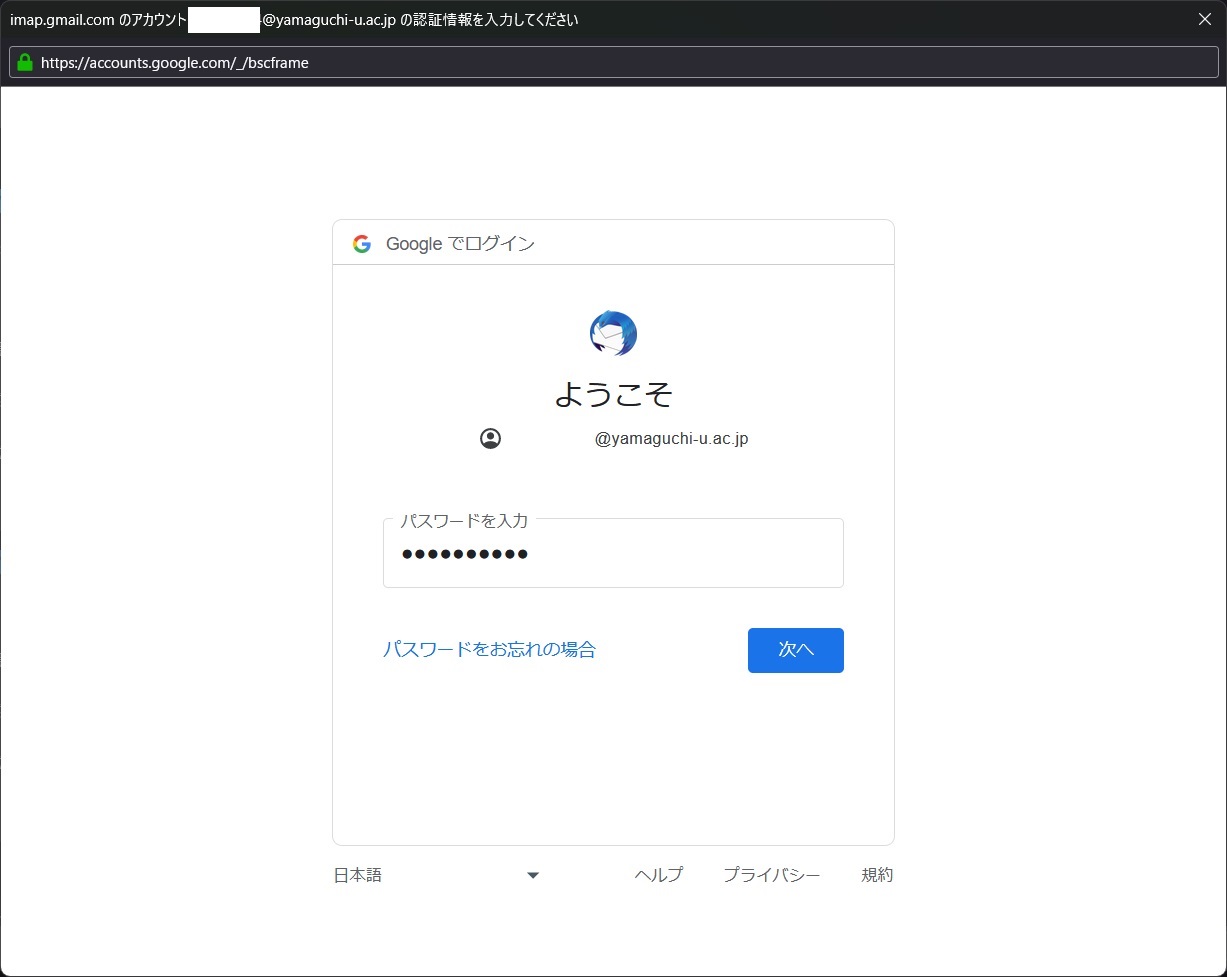Click the Google でログイン header text
This screenshot has height=977, width=1227.
460,244
